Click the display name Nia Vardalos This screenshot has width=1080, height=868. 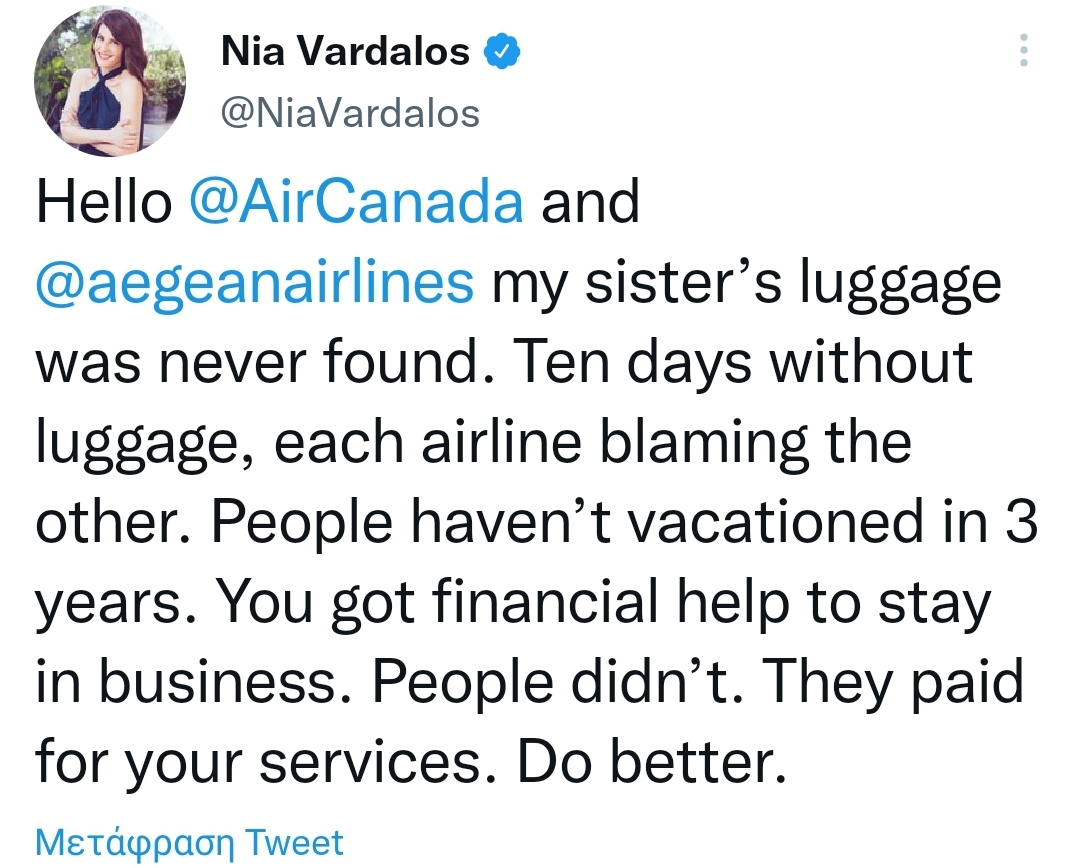point(346,51)
